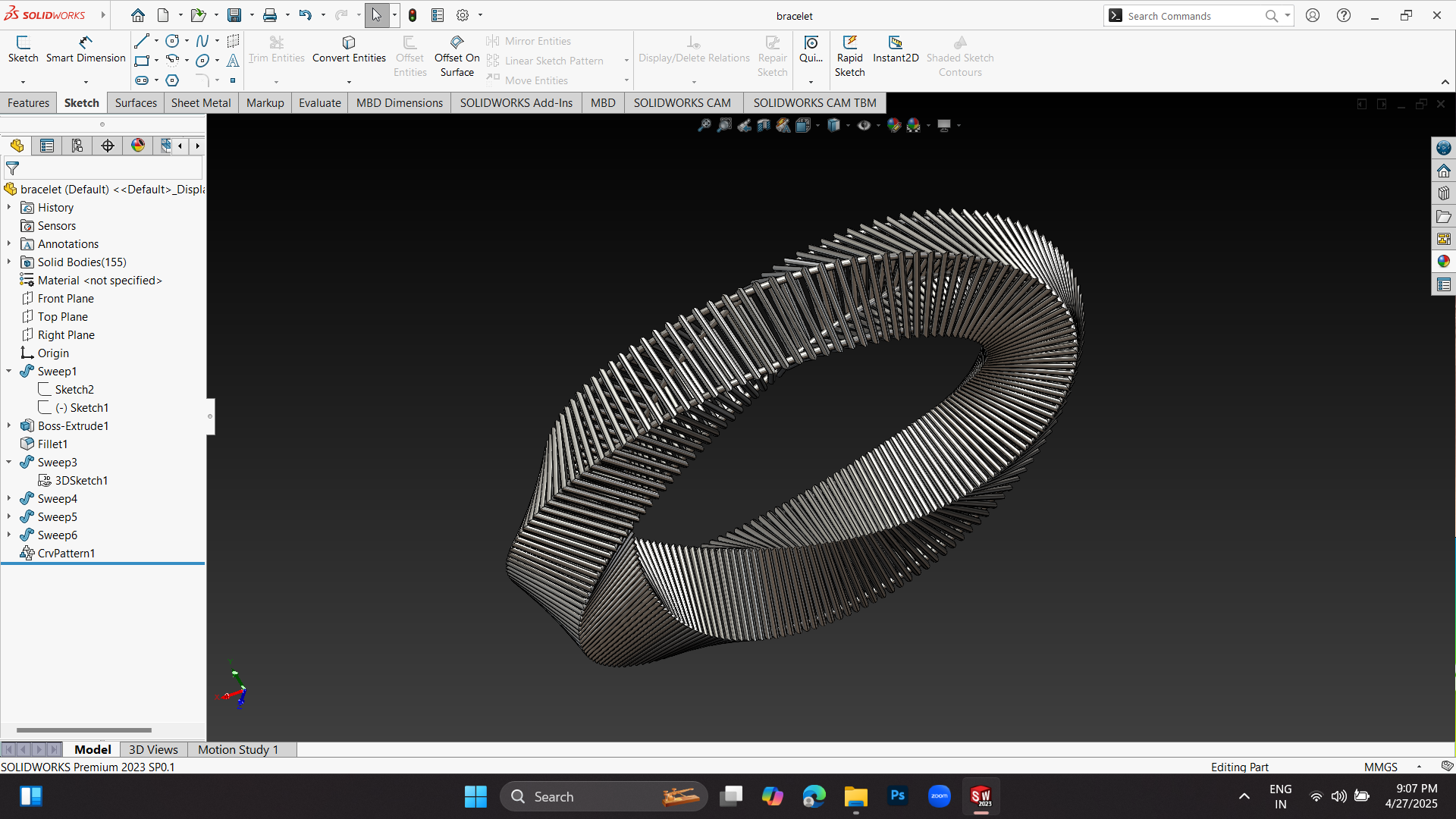Open File Explorer from the taskbar
Viewport: 1456px width, 819px height.
[856, 796]
